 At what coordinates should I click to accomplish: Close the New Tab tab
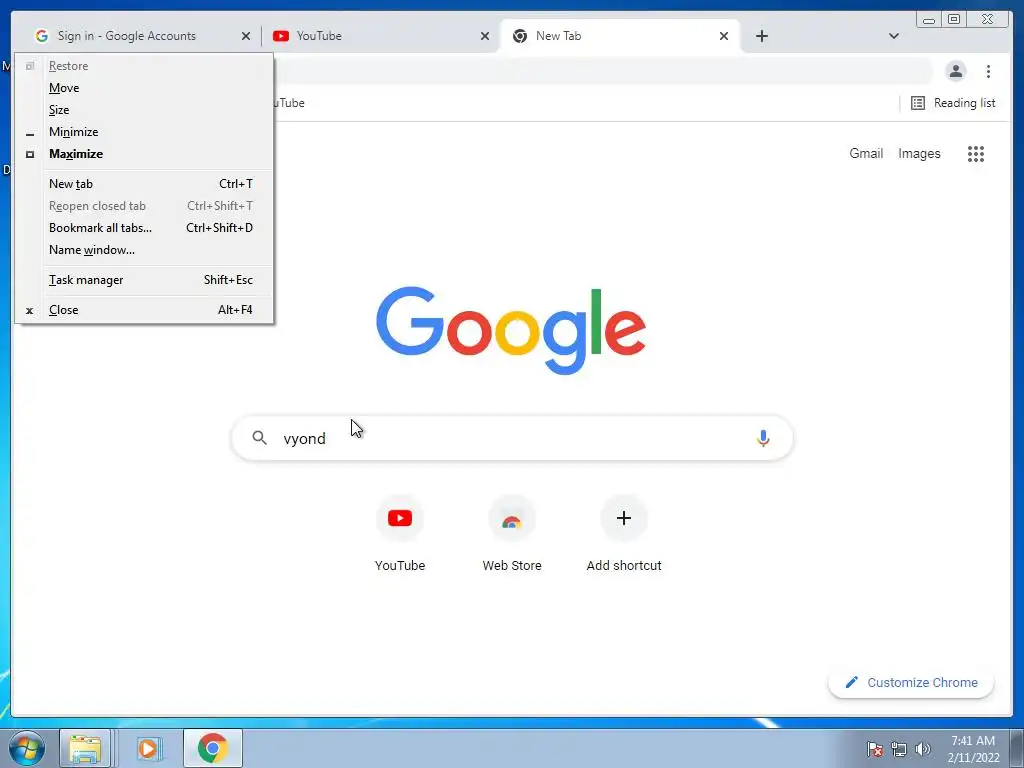point(724,37)
